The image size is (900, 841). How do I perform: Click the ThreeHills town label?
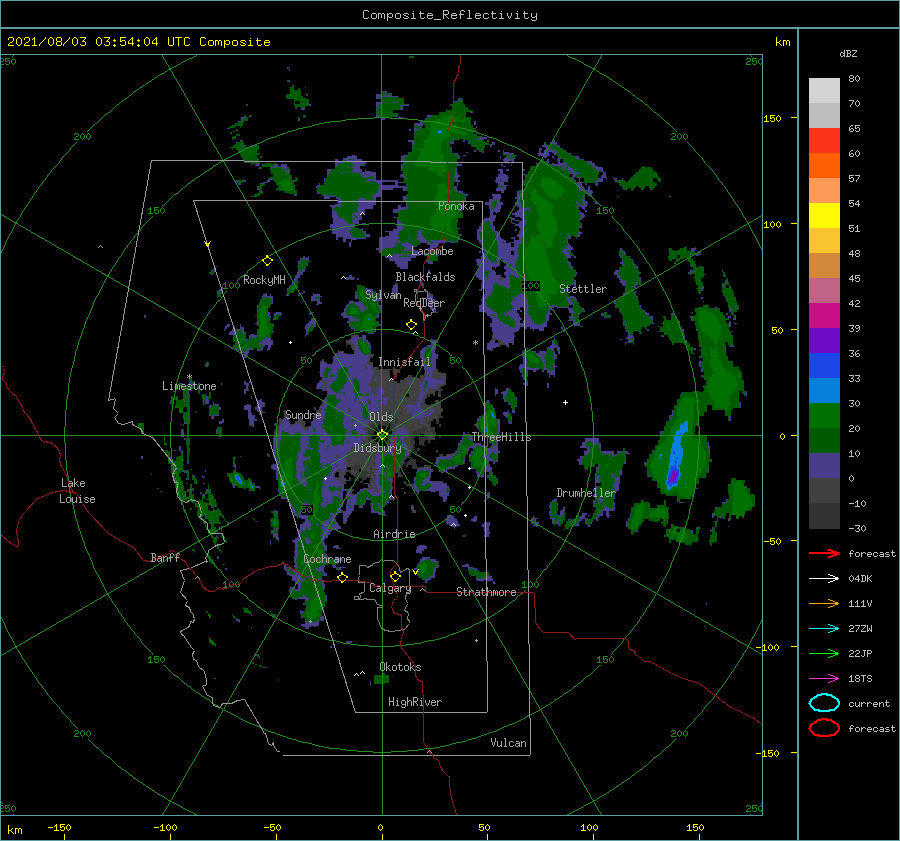pos(501,437)
